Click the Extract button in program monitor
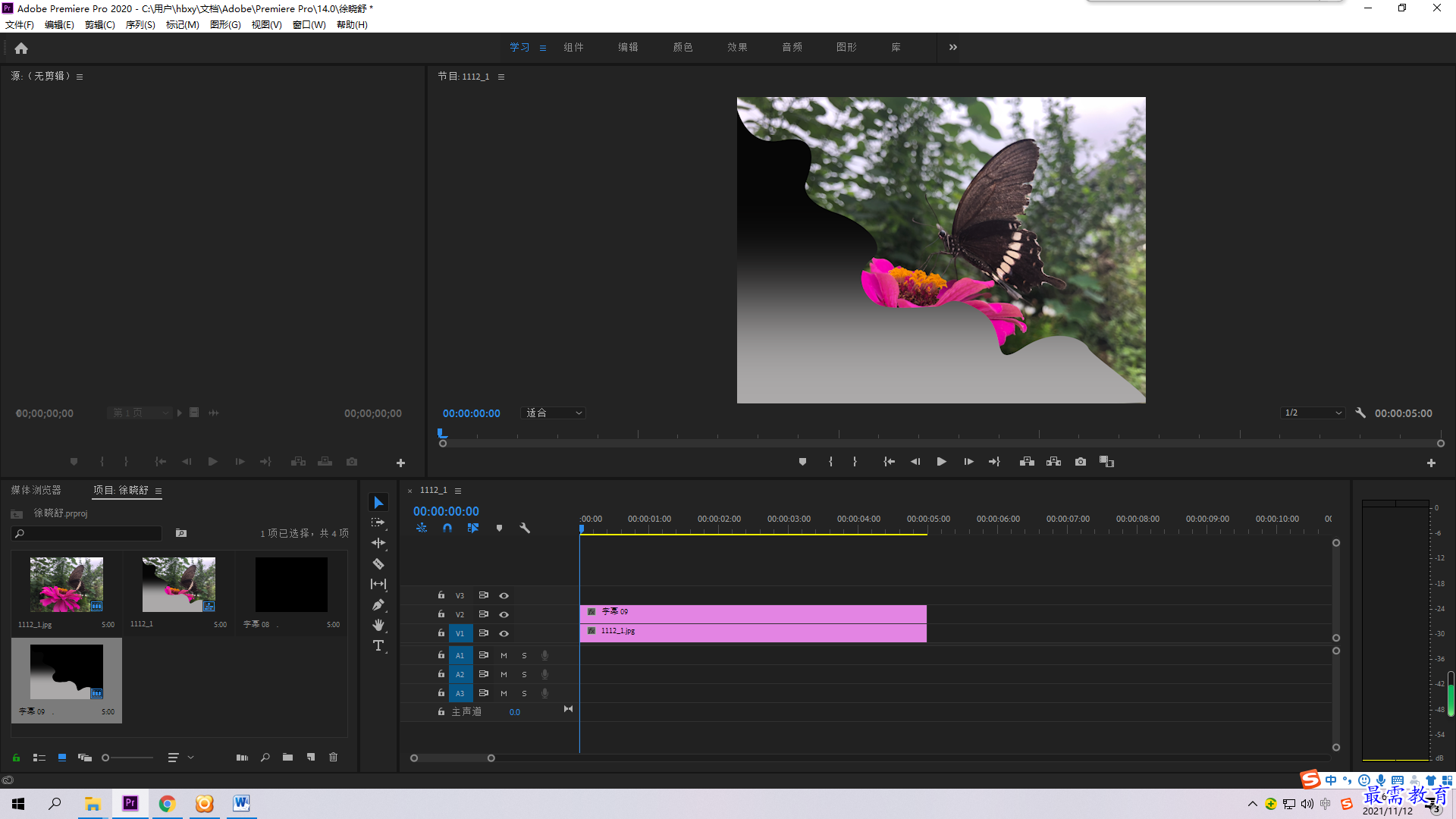 [x=1053, y=462]
